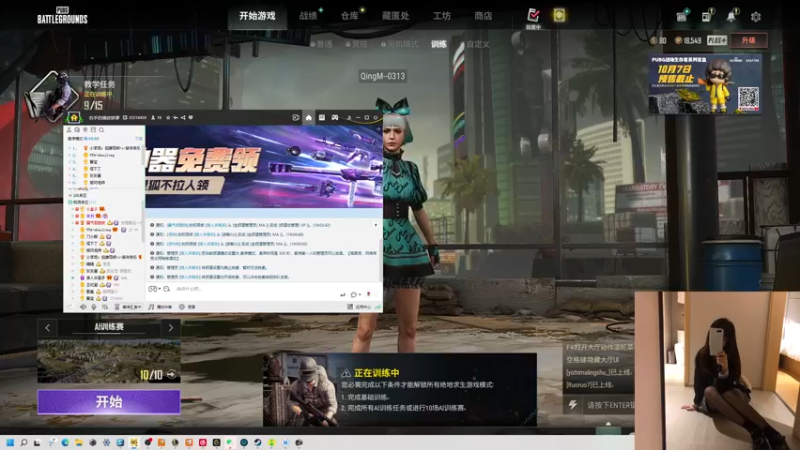Viewport: 800px width, 450px height.
Task: Click the send enter arrow in chat
Action: 343,294
